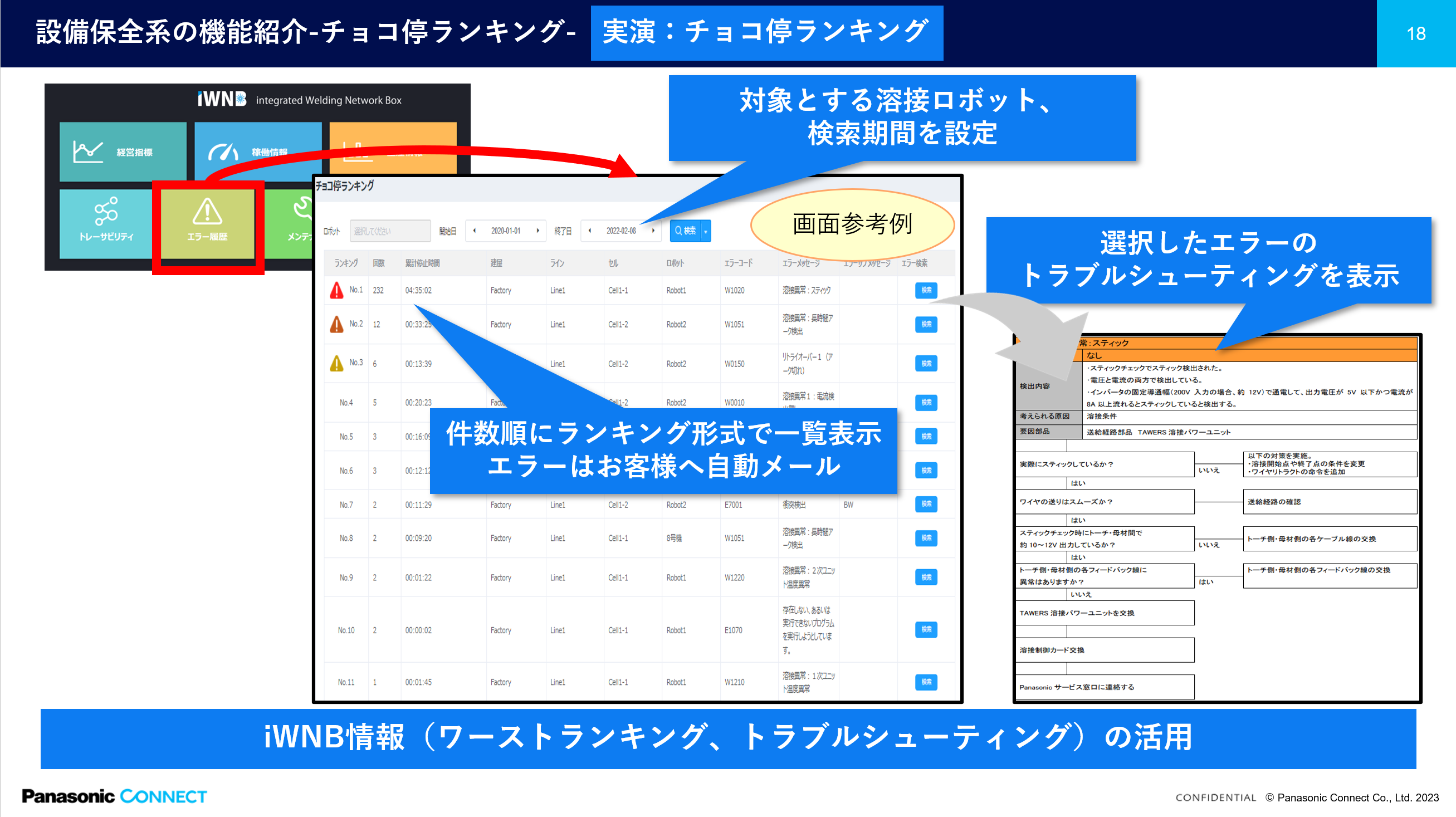Click the blue 検索 search button

coord(685,231)
